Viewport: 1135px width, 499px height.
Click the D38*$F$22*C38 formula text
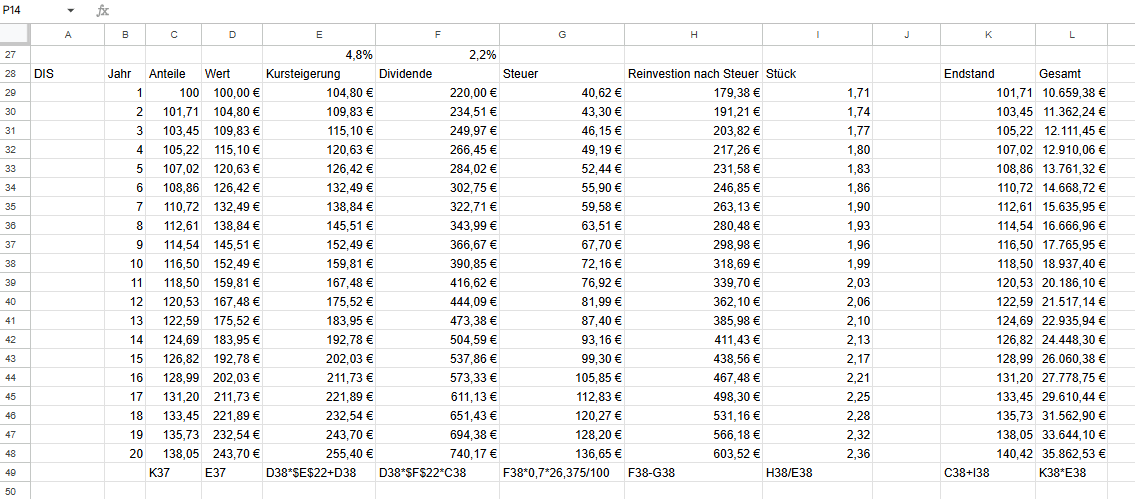tap(425, 472)
